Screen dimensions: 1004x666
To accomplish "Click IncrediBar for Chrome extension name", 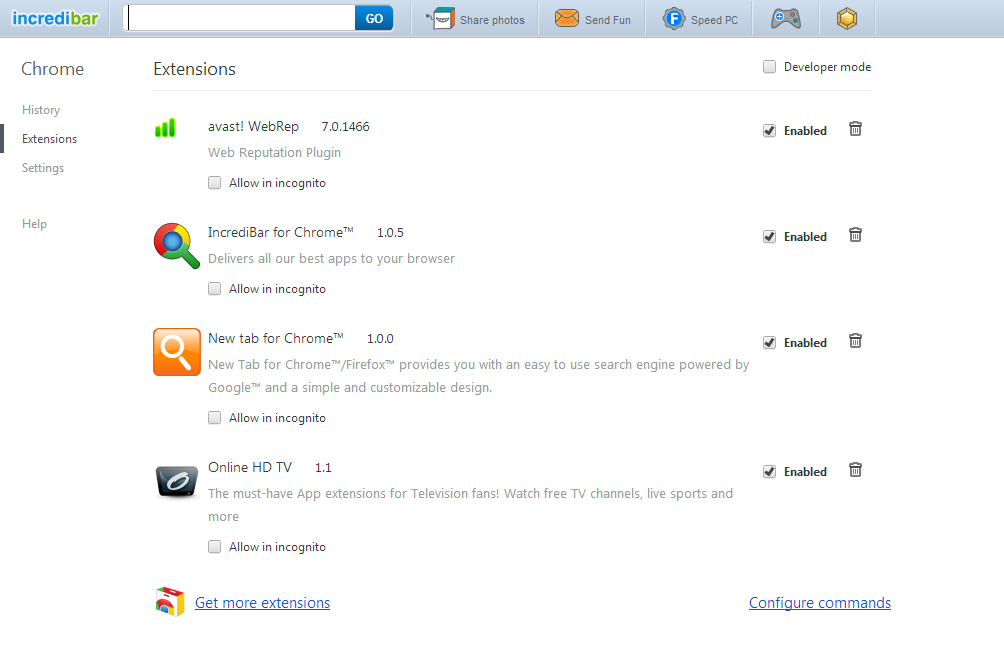I will [x=281, y=232].
